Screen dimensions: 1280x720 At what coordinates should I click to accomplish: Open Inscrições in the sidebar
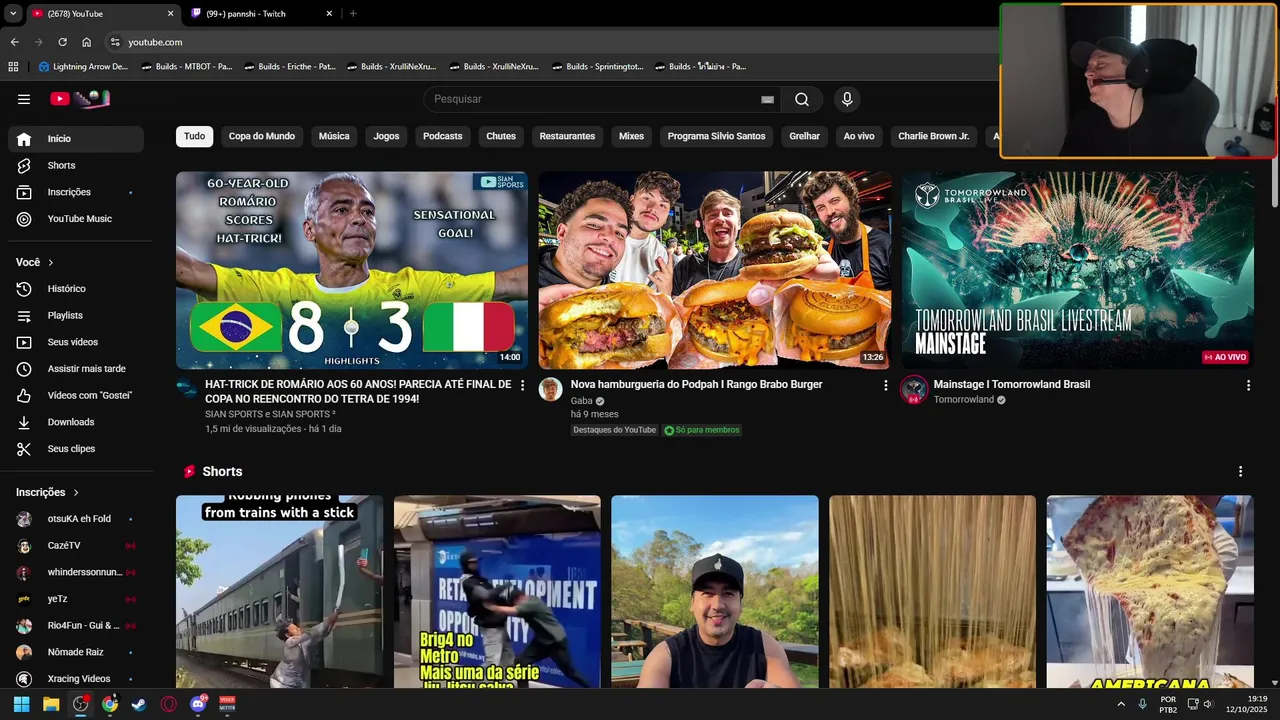tap(76, 192)
